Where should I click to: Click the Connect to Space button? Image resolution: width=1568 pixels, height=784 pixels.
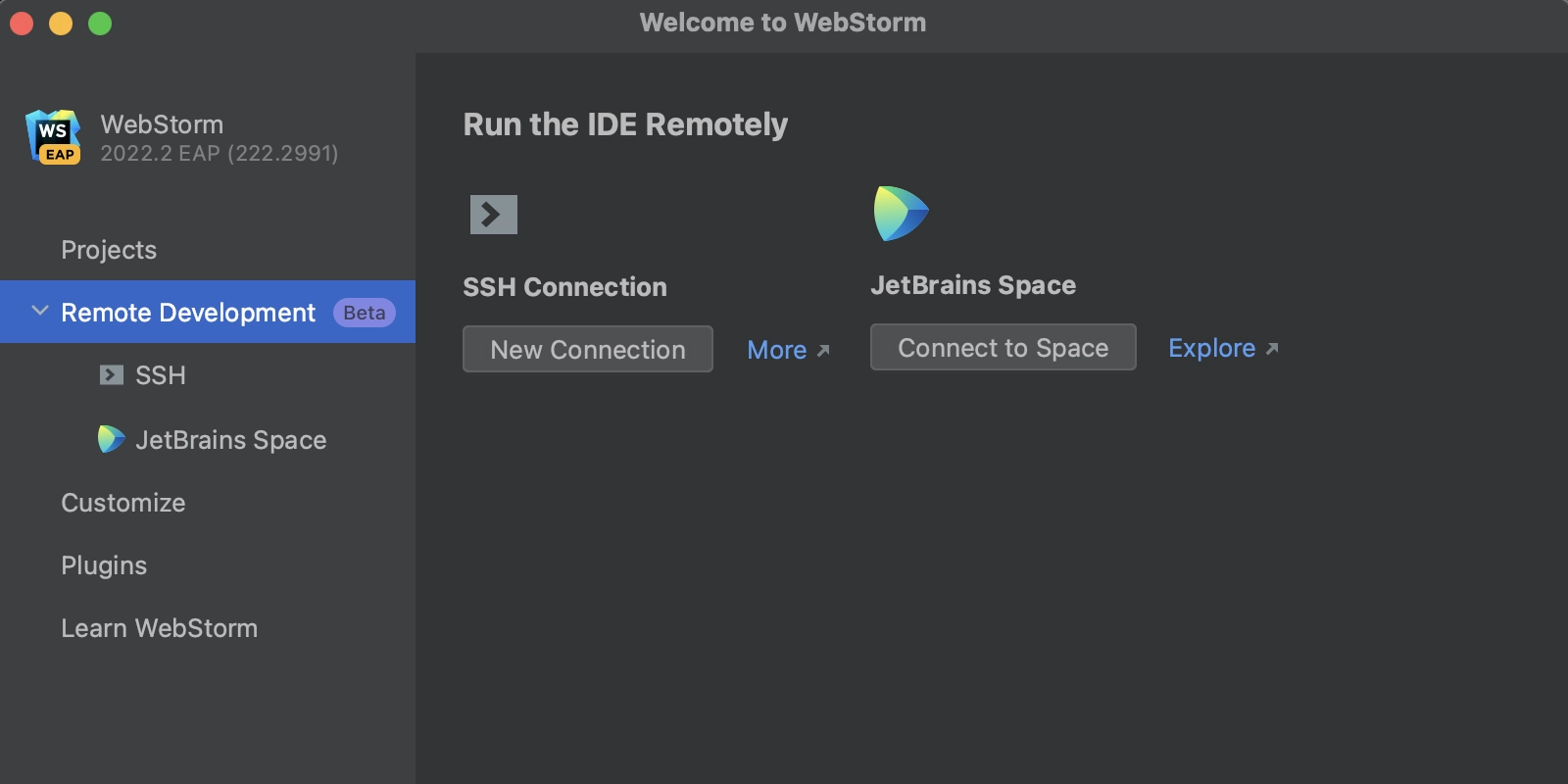tap(1004, 347)
